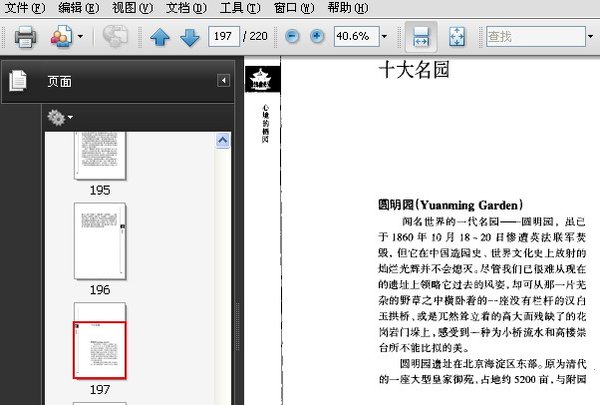This screenshot has height=405, width=600.
Task: Toggle the fit one full page button
Action: 457,37
